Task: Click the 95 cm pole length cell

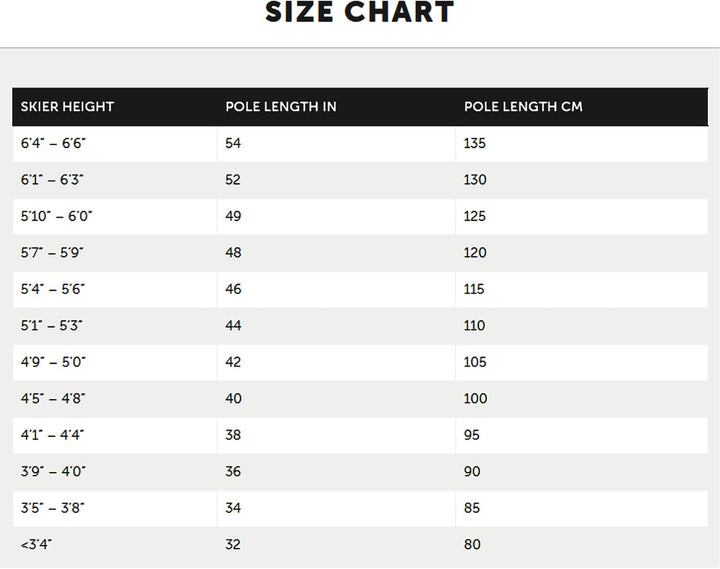Action: click(x=472, y=435)
